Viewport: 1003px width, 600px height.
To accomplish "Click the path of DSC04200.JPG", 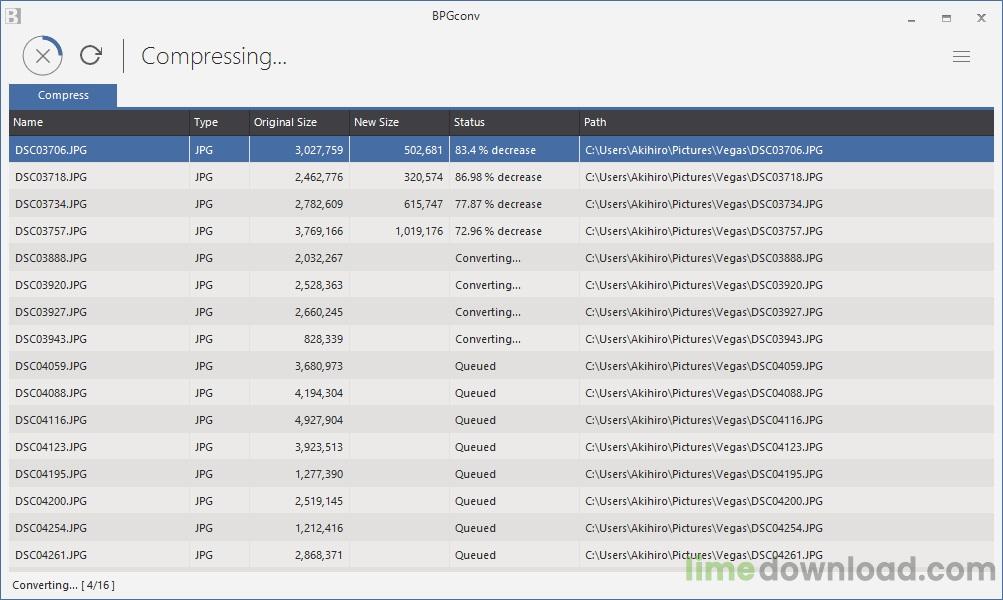I will (703, 501).
